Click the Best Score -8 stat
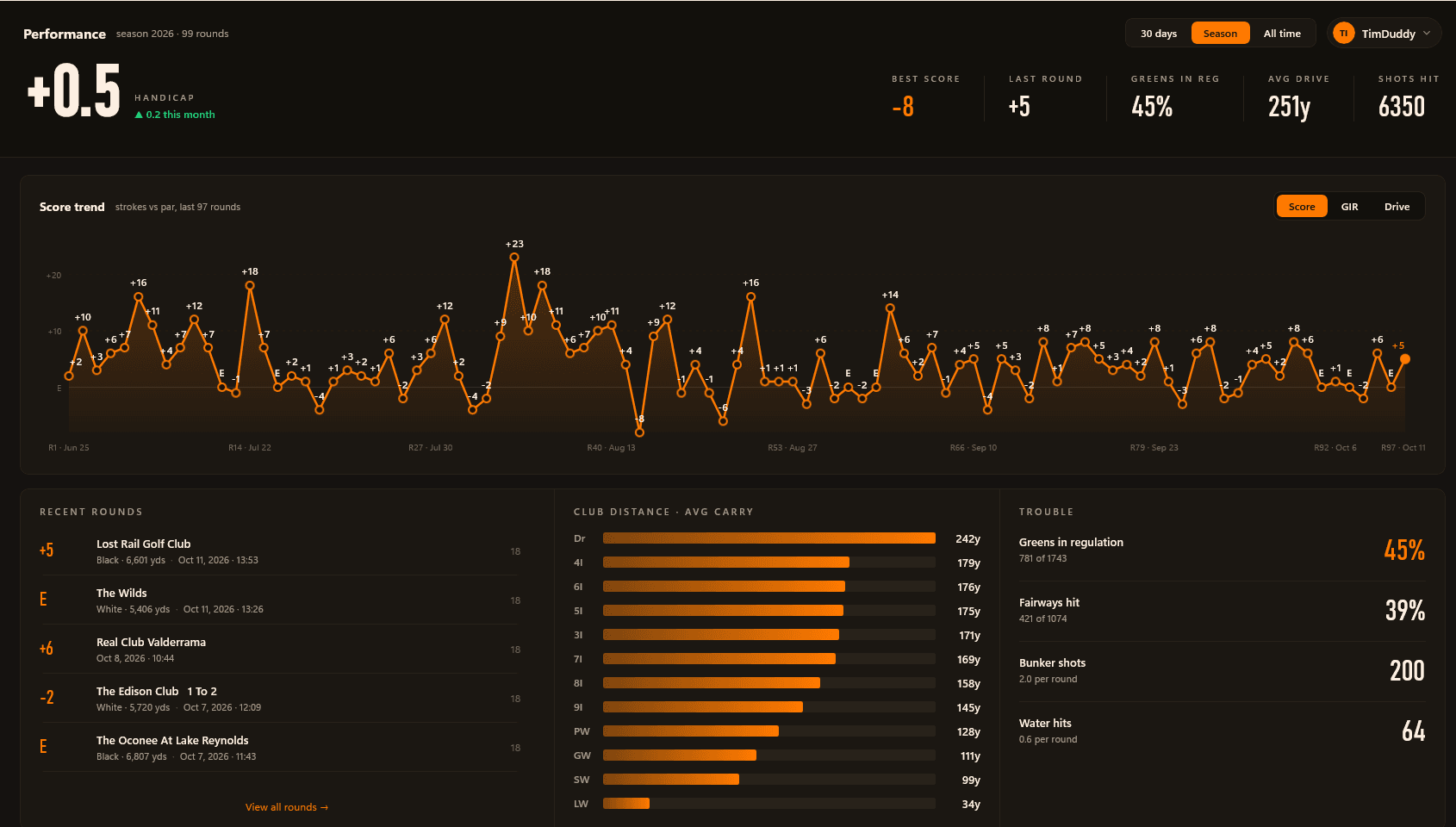Screen dimensions: 1456x827 925,97
